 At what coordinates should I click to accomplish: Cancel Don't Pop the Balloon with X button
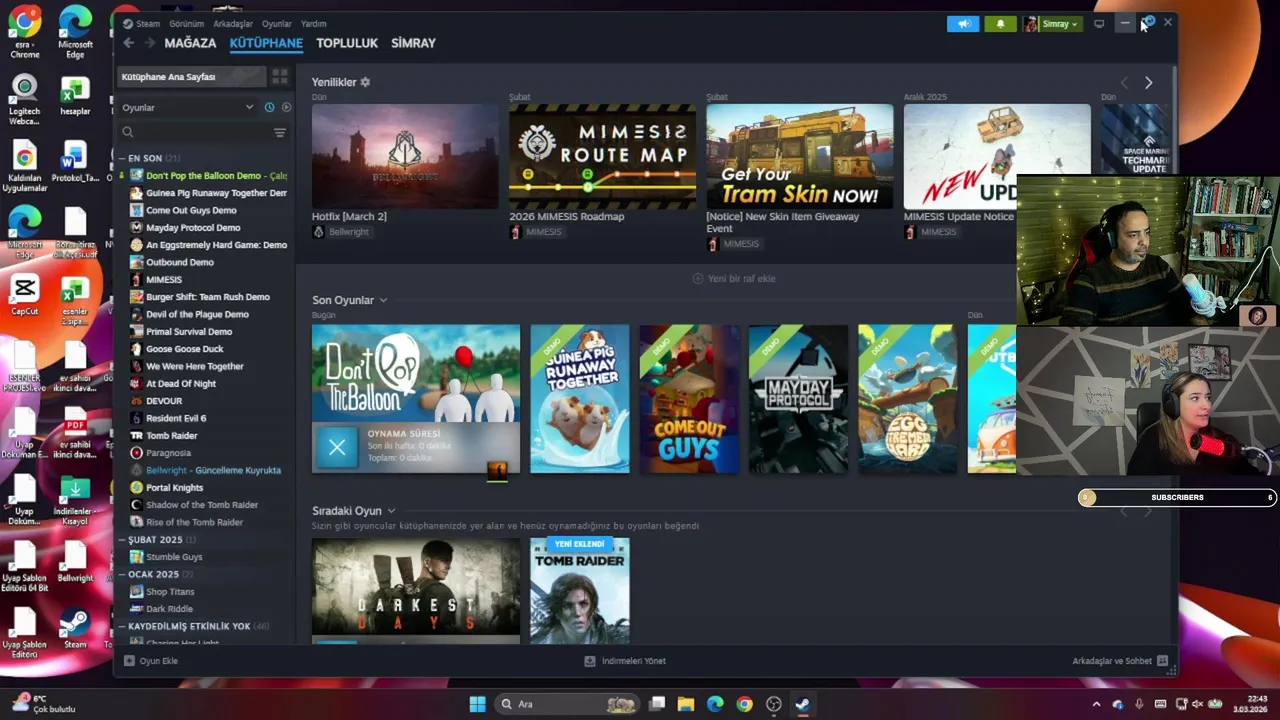[337, 447]
